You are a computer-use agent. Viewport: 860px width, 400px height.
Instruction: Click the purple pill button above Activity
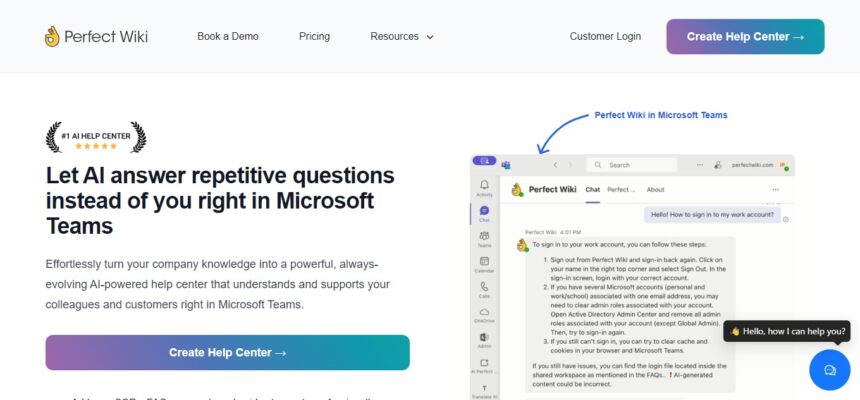click(484, 161)
